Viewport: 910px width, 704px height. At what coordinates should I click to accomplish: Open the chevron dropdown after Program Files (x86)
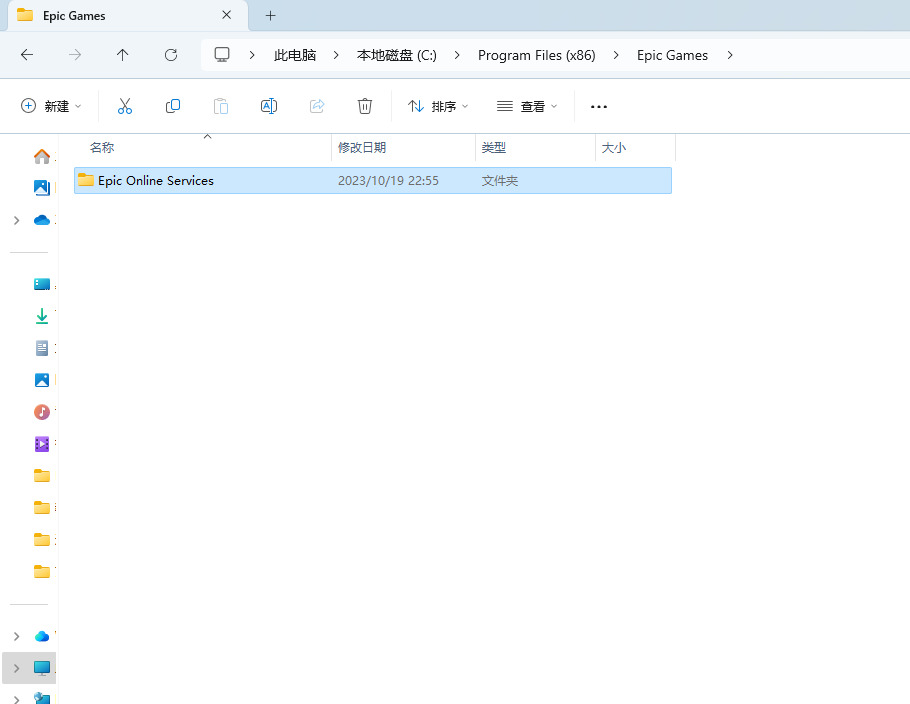click(616, 55)
